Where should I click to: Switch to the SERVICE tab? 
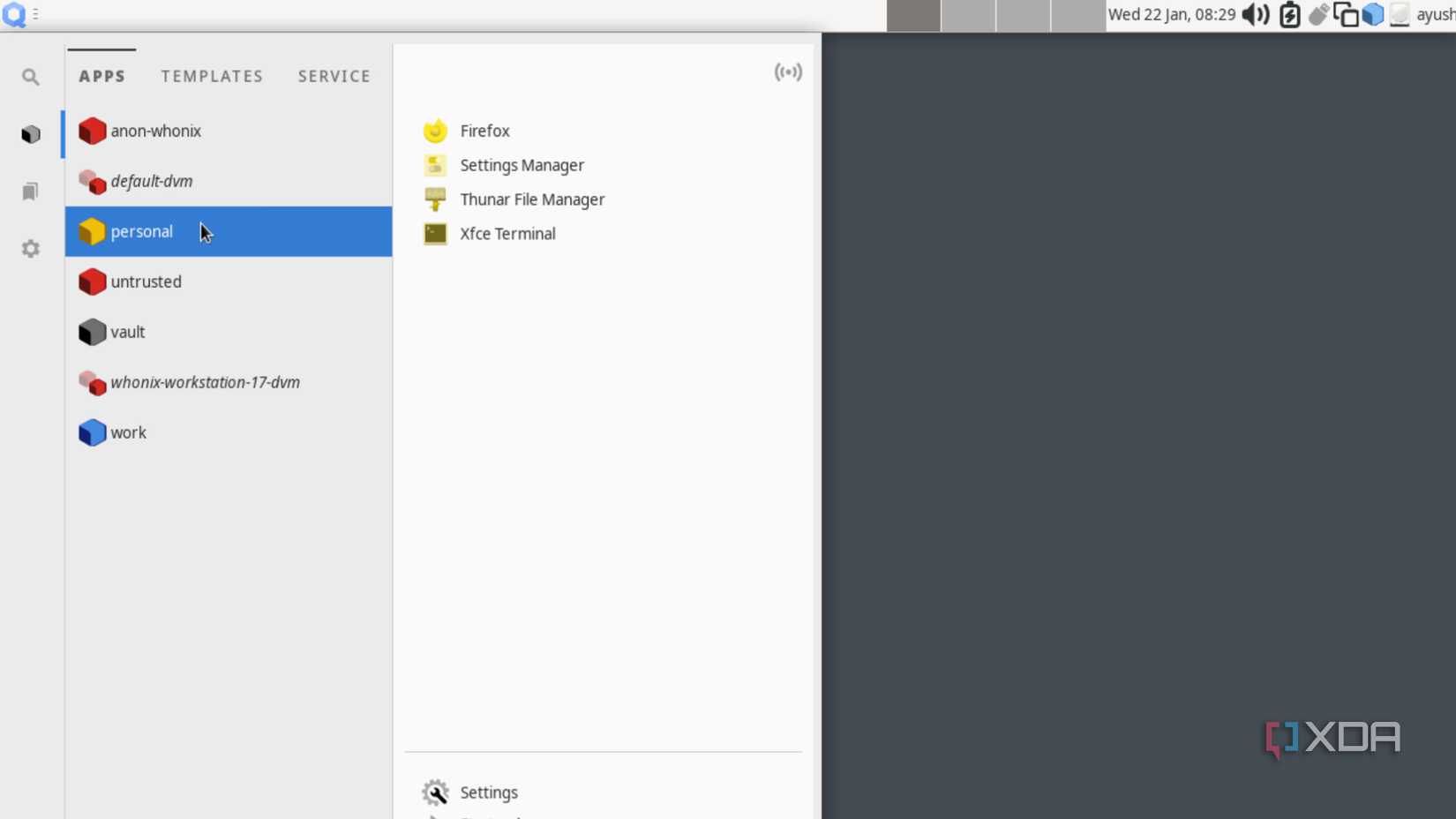click(x=334, y=76)
